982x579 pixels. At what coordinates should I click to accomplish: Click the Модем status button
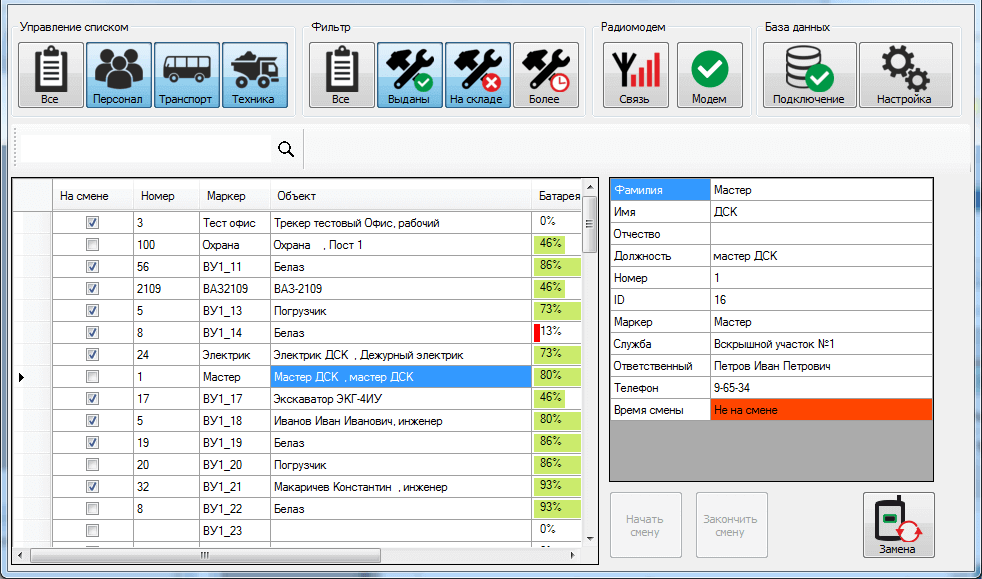click(x=709, y=75)
